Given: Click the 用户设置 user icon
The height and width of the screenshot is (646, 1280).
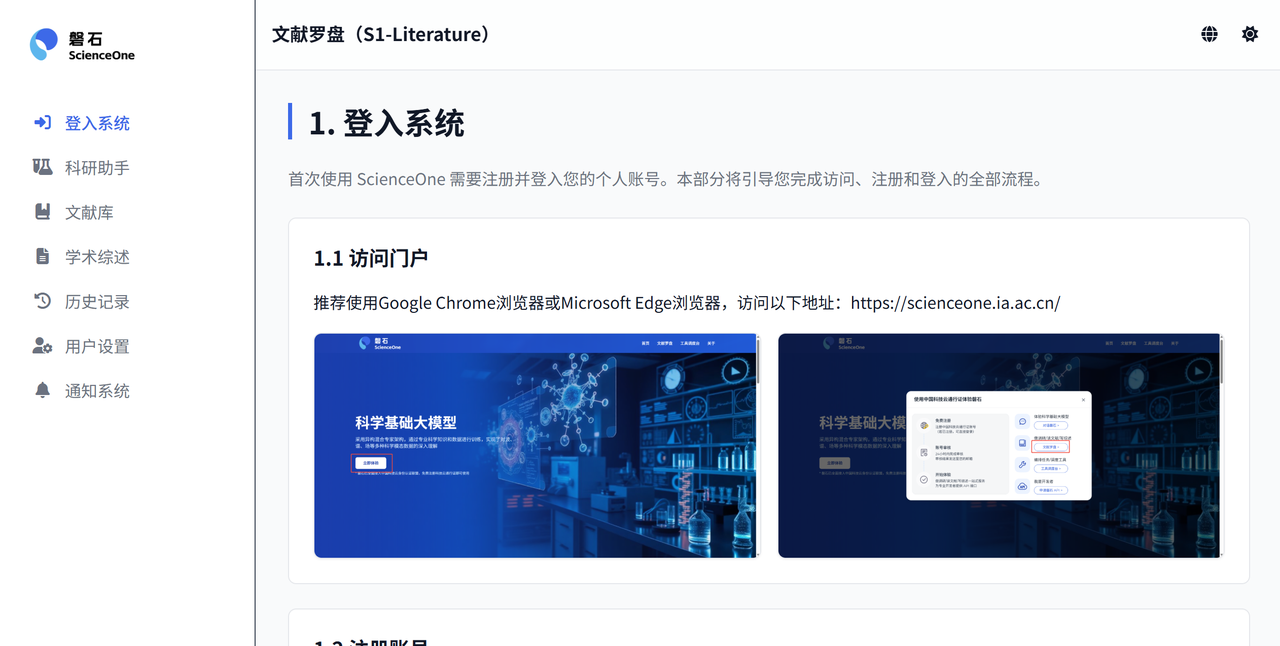Looking at the screenshot, I should click(40, 346).
